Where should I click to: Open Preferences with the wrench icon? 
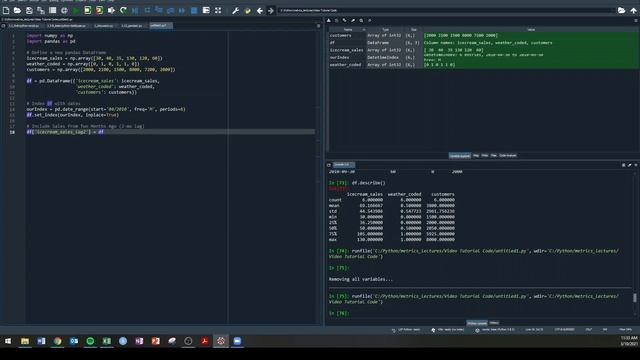click(x=236, y=11)
